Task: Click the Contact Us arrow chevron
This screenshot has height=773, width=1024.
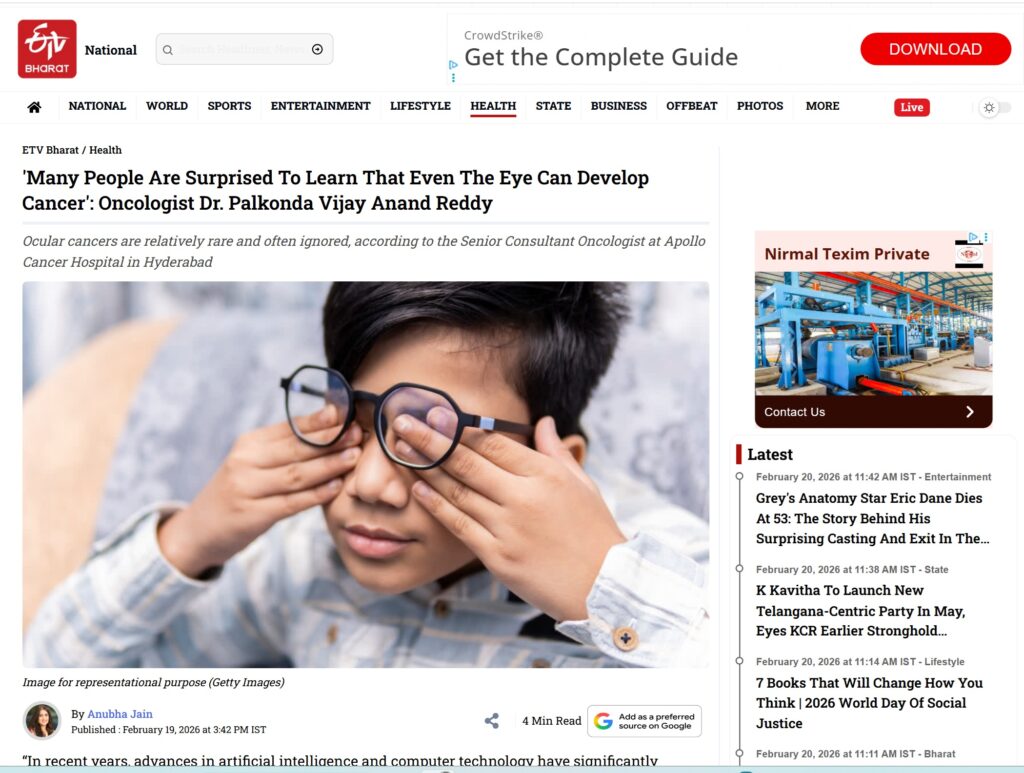Action: (x=970, y=412)
